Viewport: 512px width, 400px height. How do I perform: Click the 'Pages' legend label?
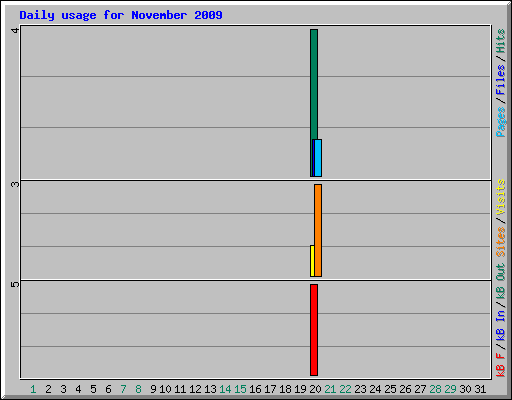pyautogui.click(x=500, y=122)
